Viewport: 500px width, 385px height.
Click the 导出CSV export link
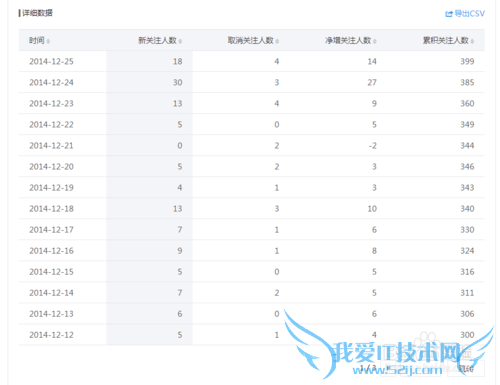[465, 14]
